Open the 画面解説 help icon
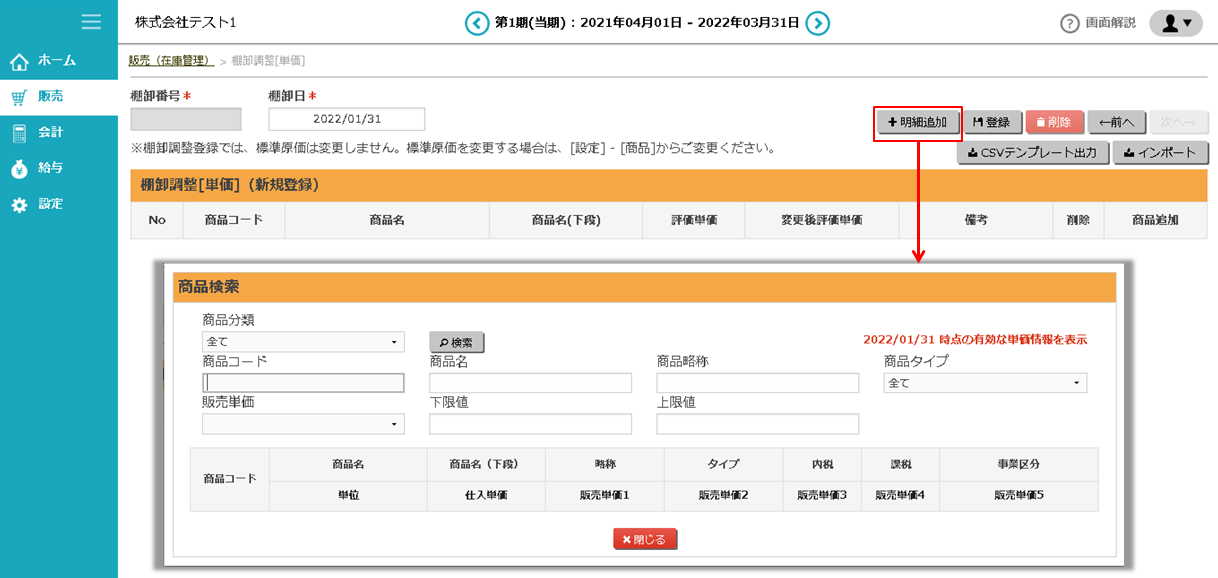The image size is (1218, 578). 1069,23
